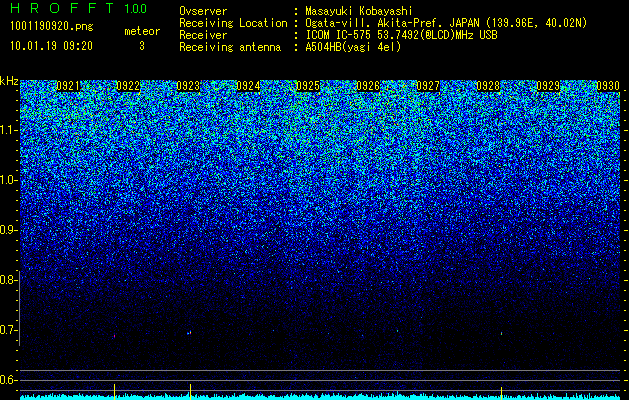Click the 0923 time label
629x400 pixels.
point(188,86)
